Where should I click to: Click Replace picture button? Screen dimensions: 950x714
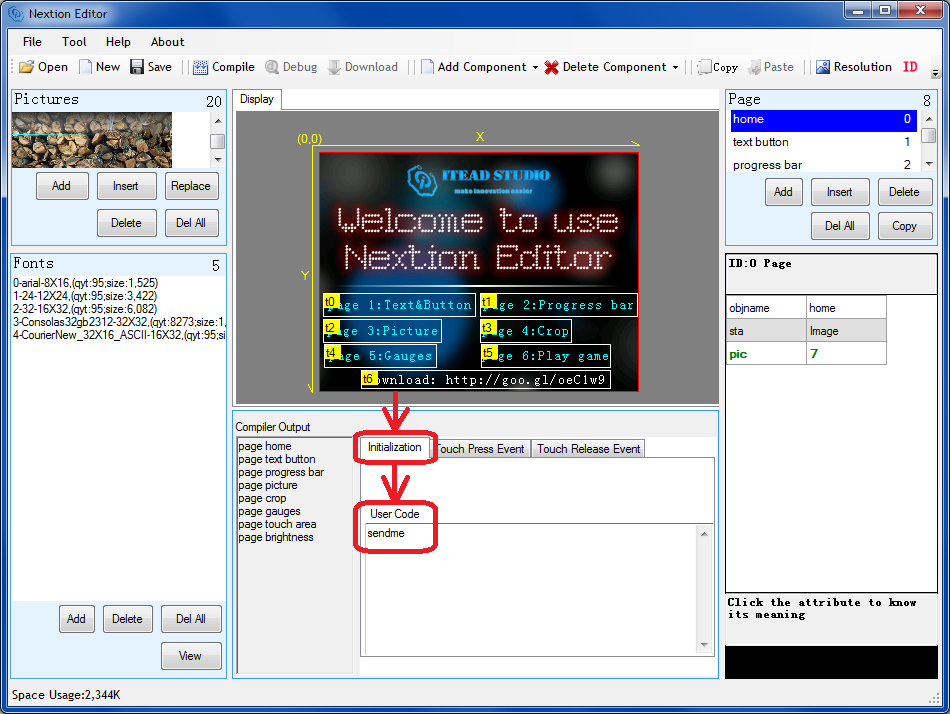[191, 186]
